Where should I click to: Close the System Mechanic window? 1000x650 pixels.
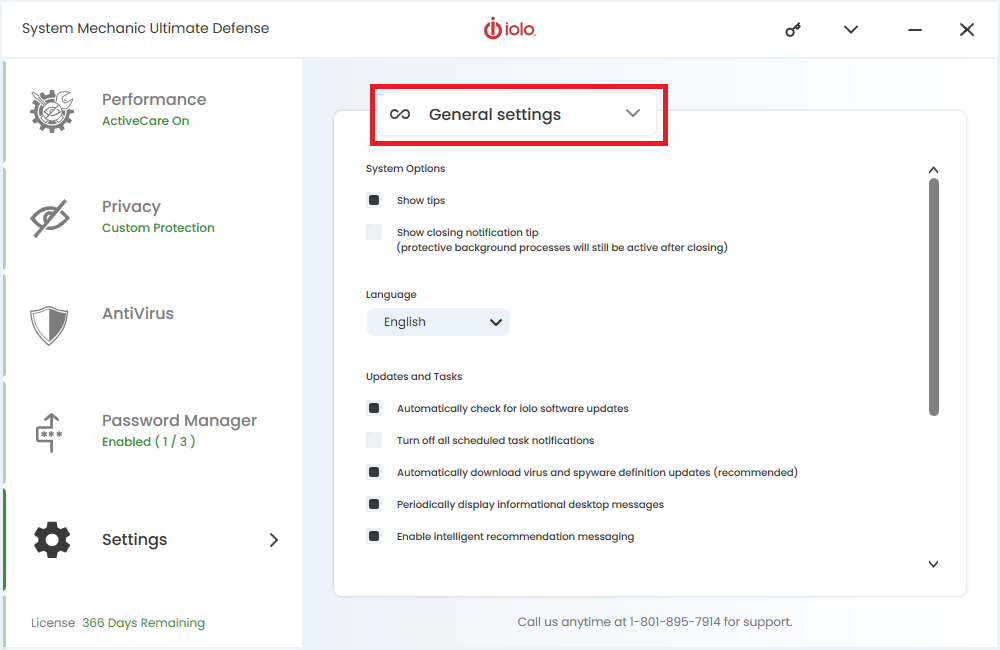point(967,29)
